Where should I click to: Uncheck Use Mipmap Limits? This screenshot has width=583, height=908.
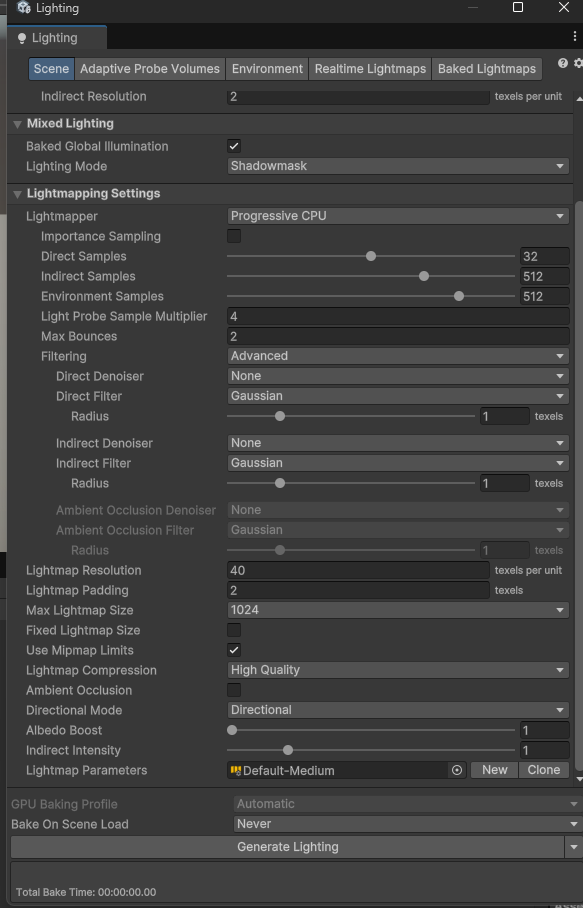[233, 650]
